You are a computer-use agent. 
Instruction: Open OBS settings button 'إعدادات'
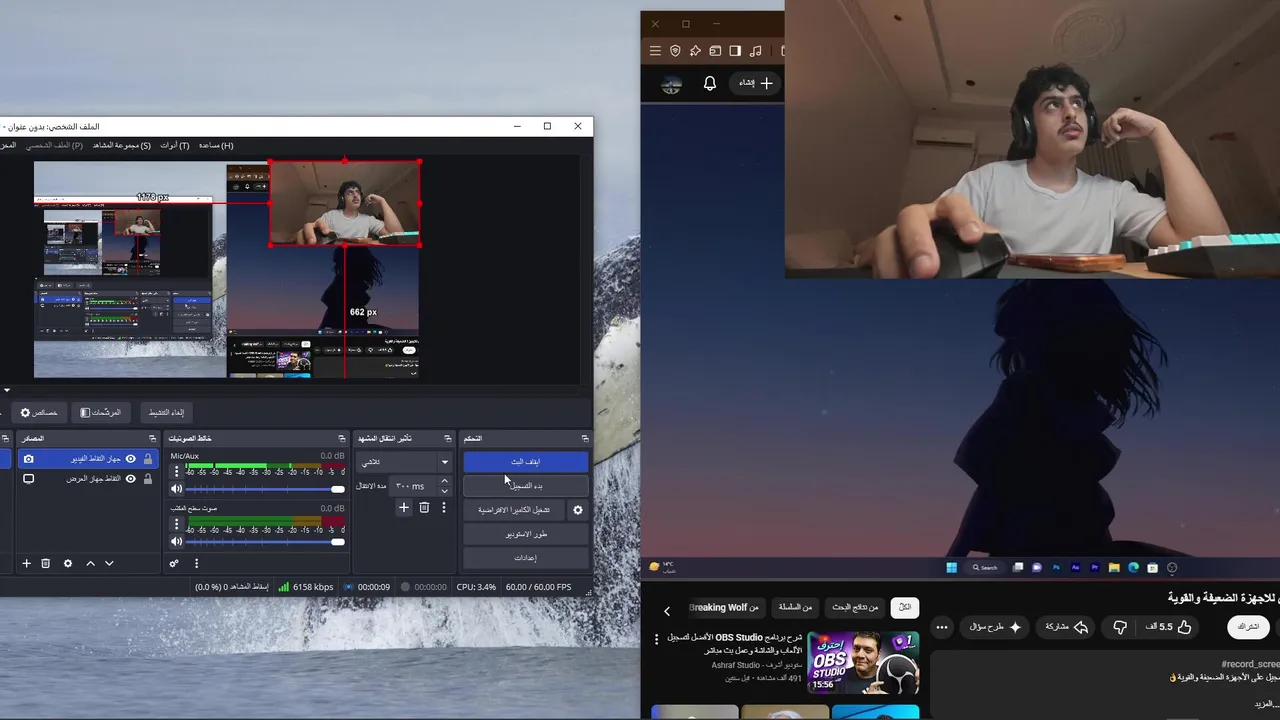tap(526, 558)
